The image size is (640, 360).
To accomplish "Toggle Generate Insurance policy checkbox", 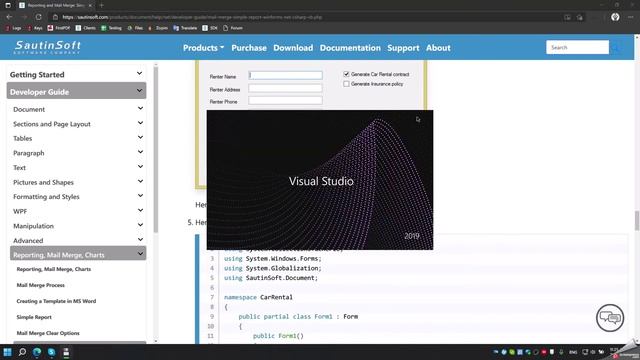I will point(346,84).
